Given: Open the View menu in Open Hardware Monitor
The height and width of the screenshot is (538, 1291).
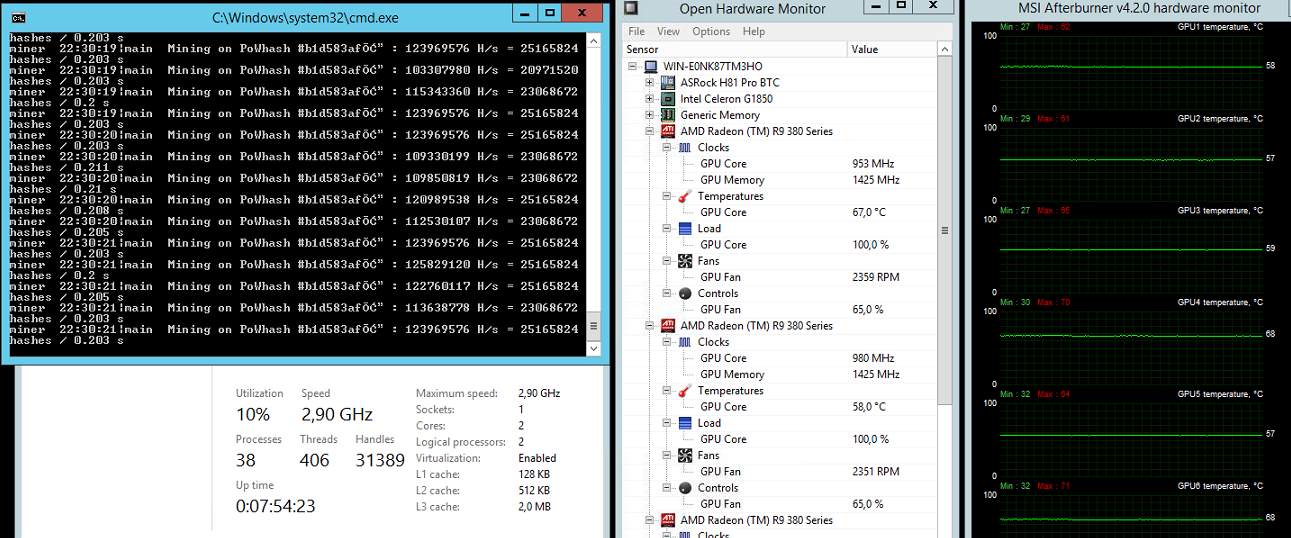Looking at the screenshot, I should click(x=668, y=31).
